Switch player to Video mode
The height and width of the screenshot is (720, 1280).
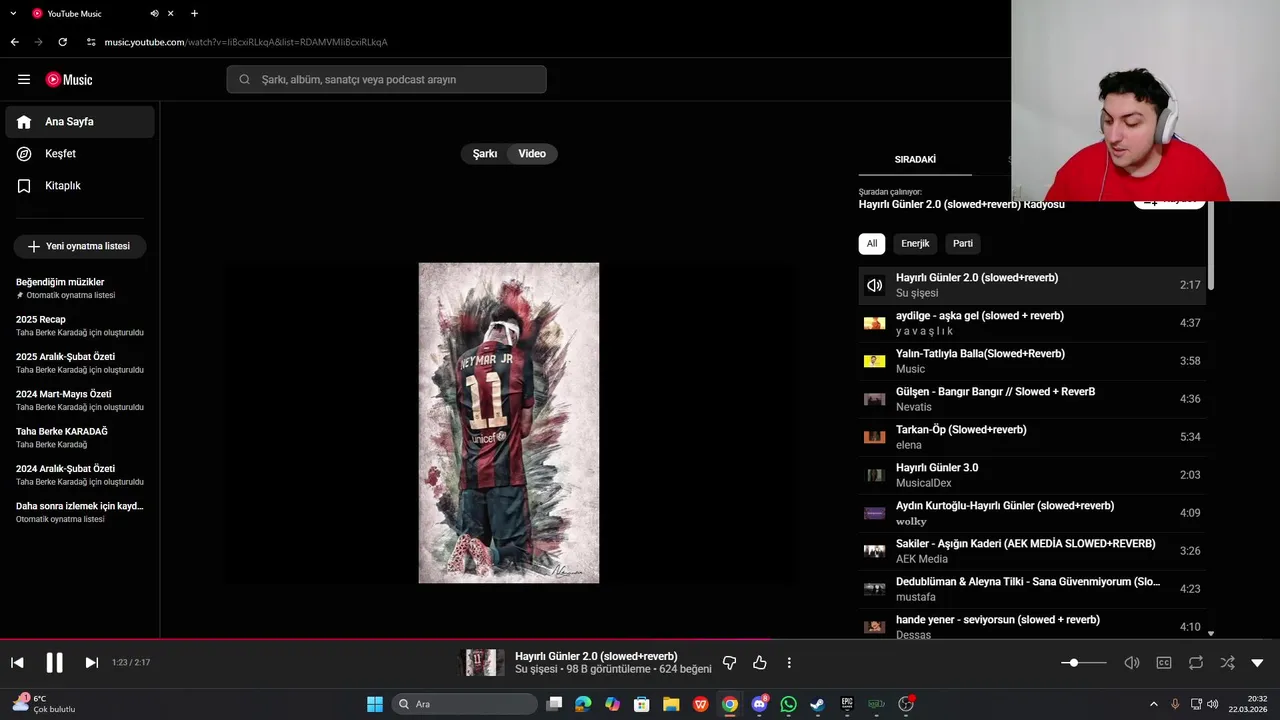532,154
